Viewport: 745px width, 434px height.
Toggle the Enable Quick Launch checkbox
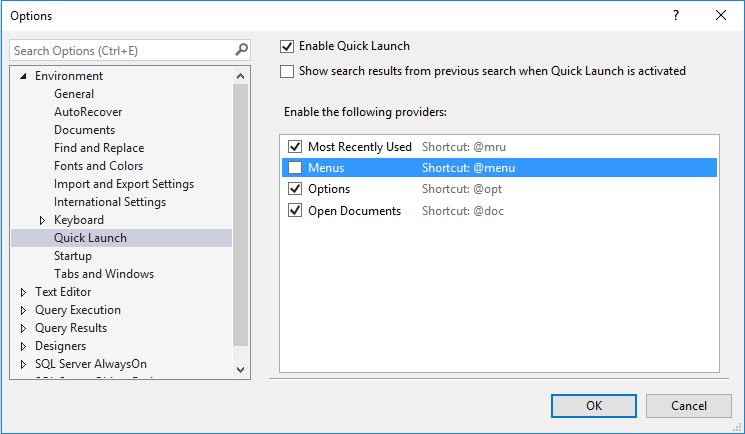(x=288, y=46)
